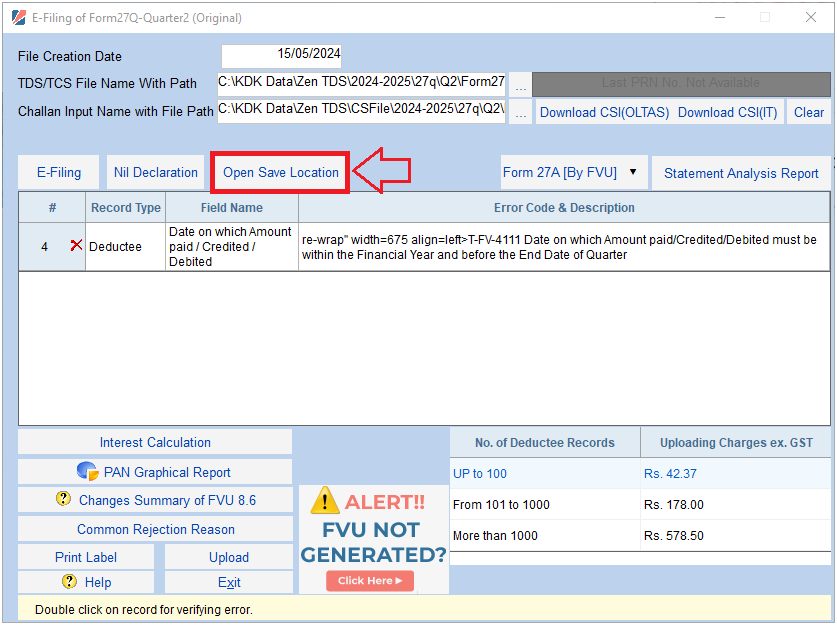Open Interest Calculation
The height and width of the screenshot is (625, 837).
tap(155, 442)
